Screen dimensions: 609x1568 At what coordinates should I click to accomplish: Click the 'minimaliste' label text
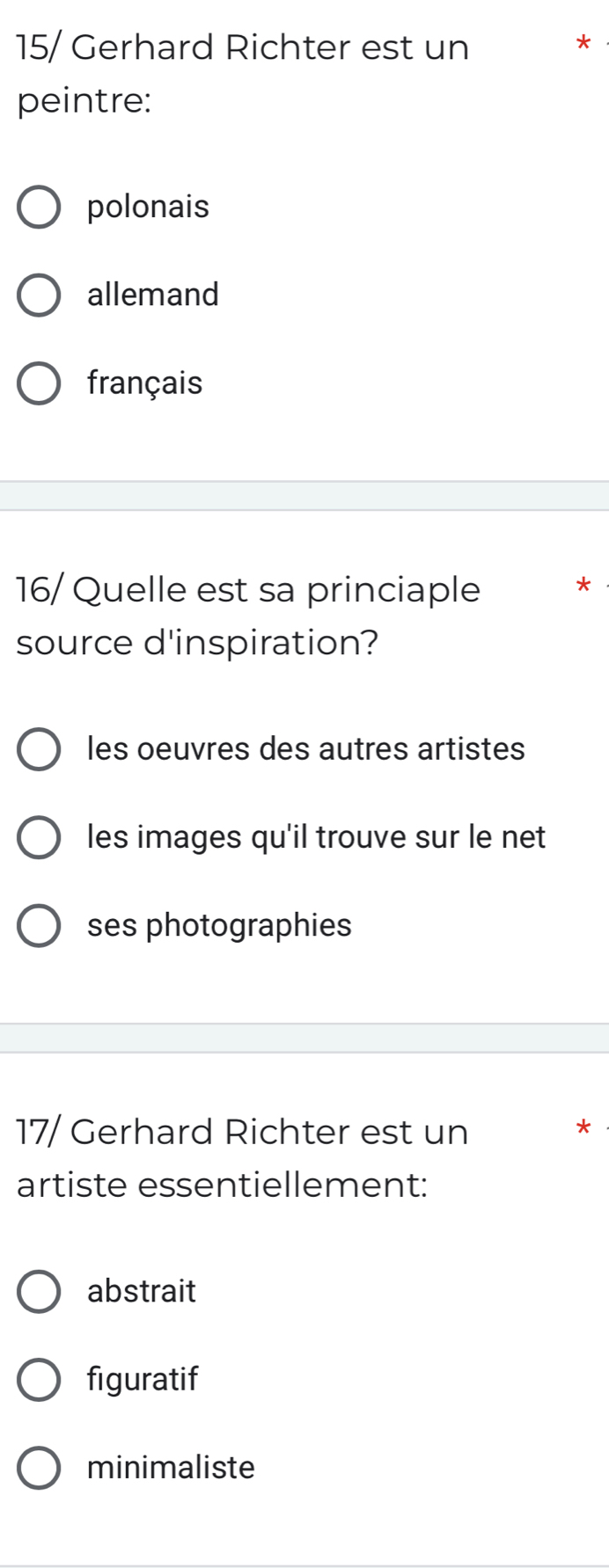171,1467
